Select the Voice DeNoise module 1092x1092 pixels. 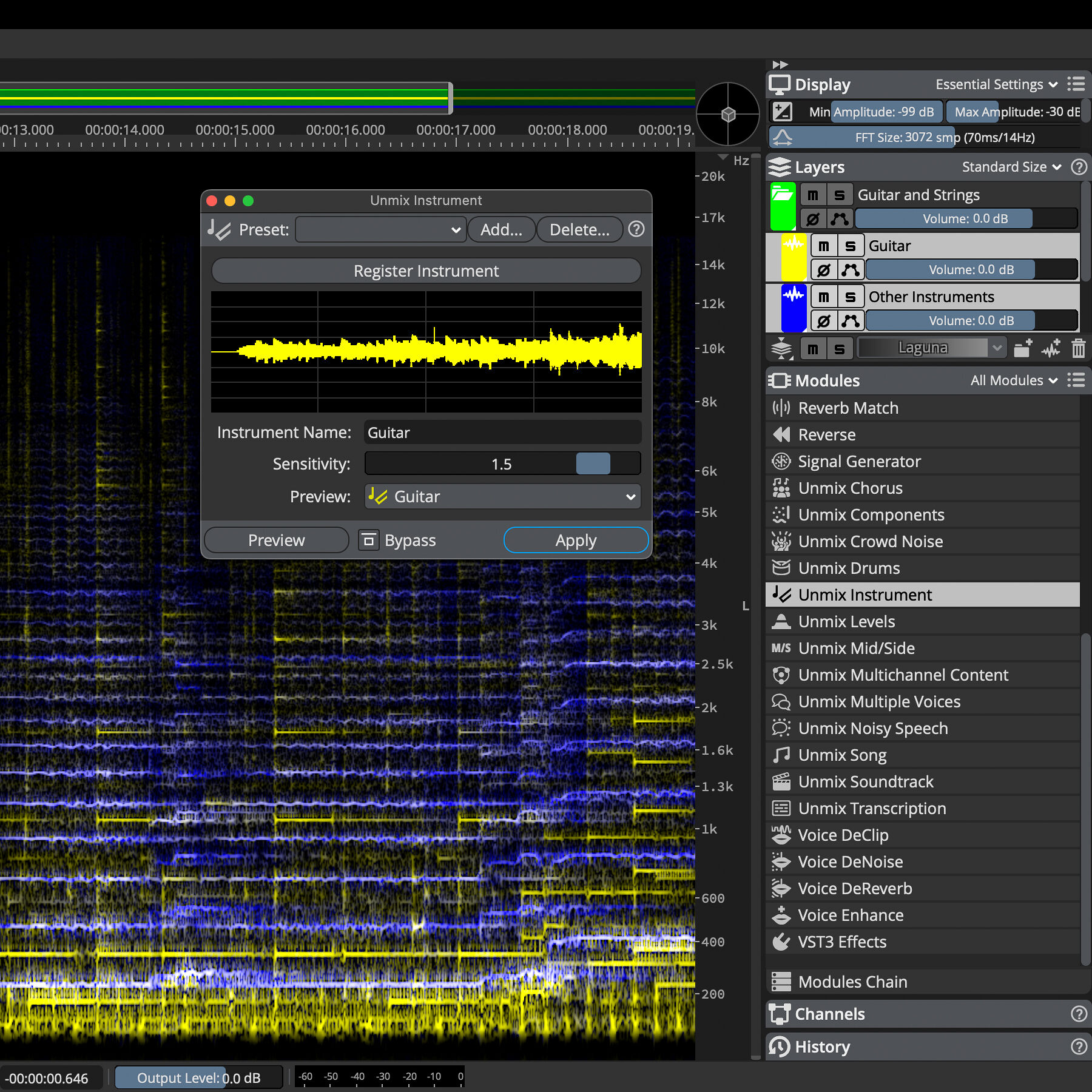coord(850,862)
